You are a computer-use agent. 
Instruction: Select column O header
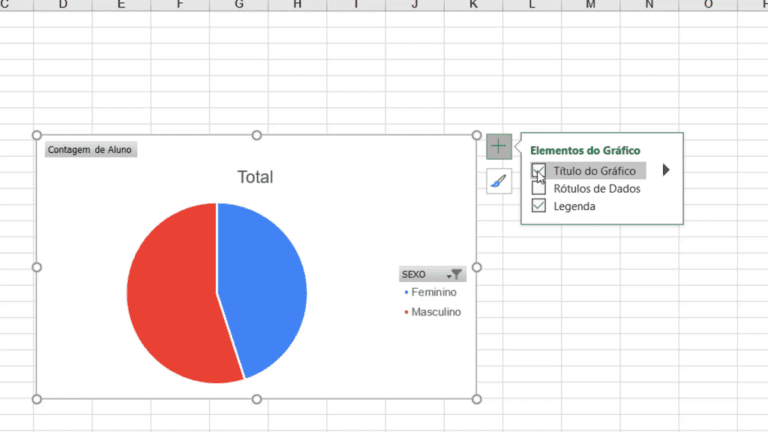tap(708, 5)
